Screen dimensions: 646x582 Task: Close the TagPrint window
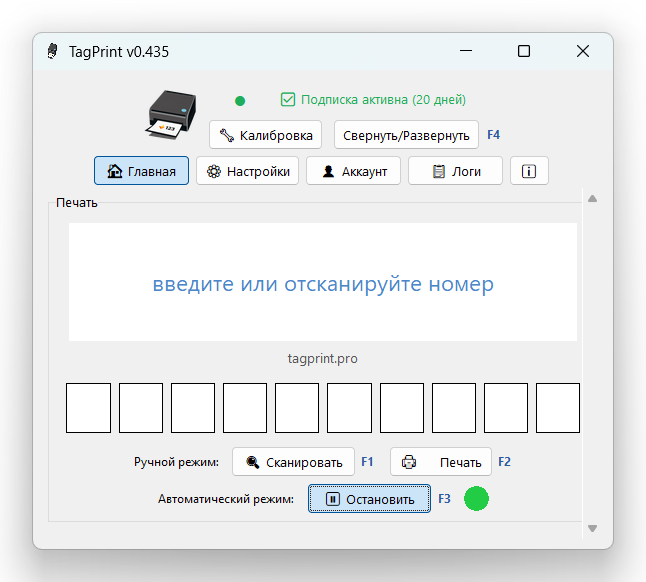pos(583,51)
